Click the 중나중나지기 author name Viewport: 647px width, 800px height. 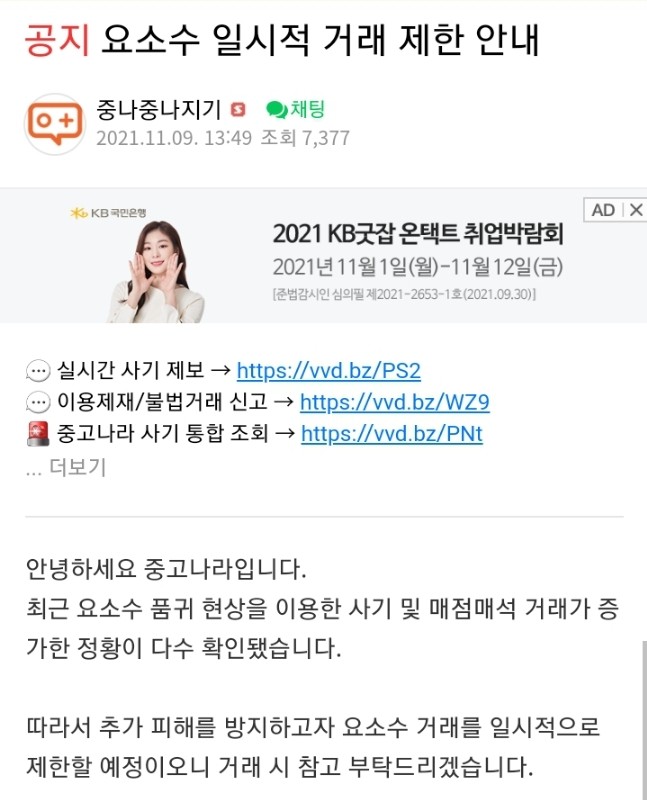coord(158,110)
